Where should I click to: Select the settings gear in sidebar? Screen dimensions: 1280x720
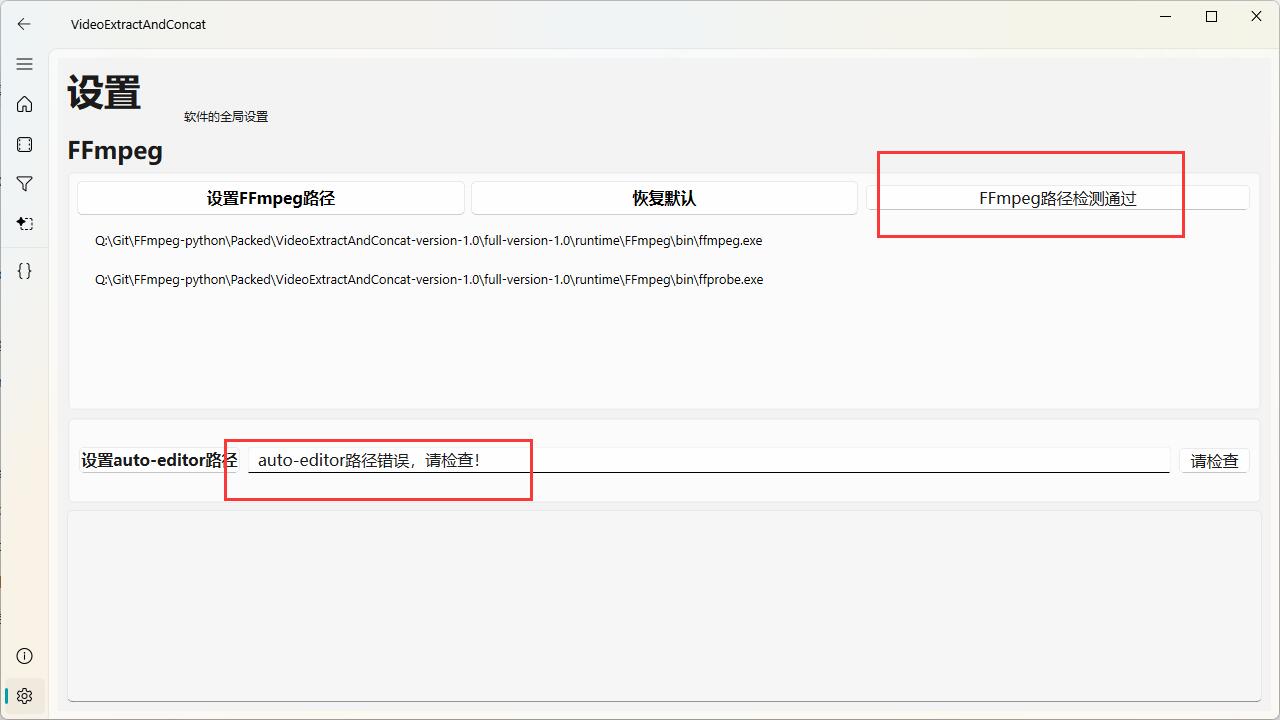pyautogui.click(x=24, y=696)
